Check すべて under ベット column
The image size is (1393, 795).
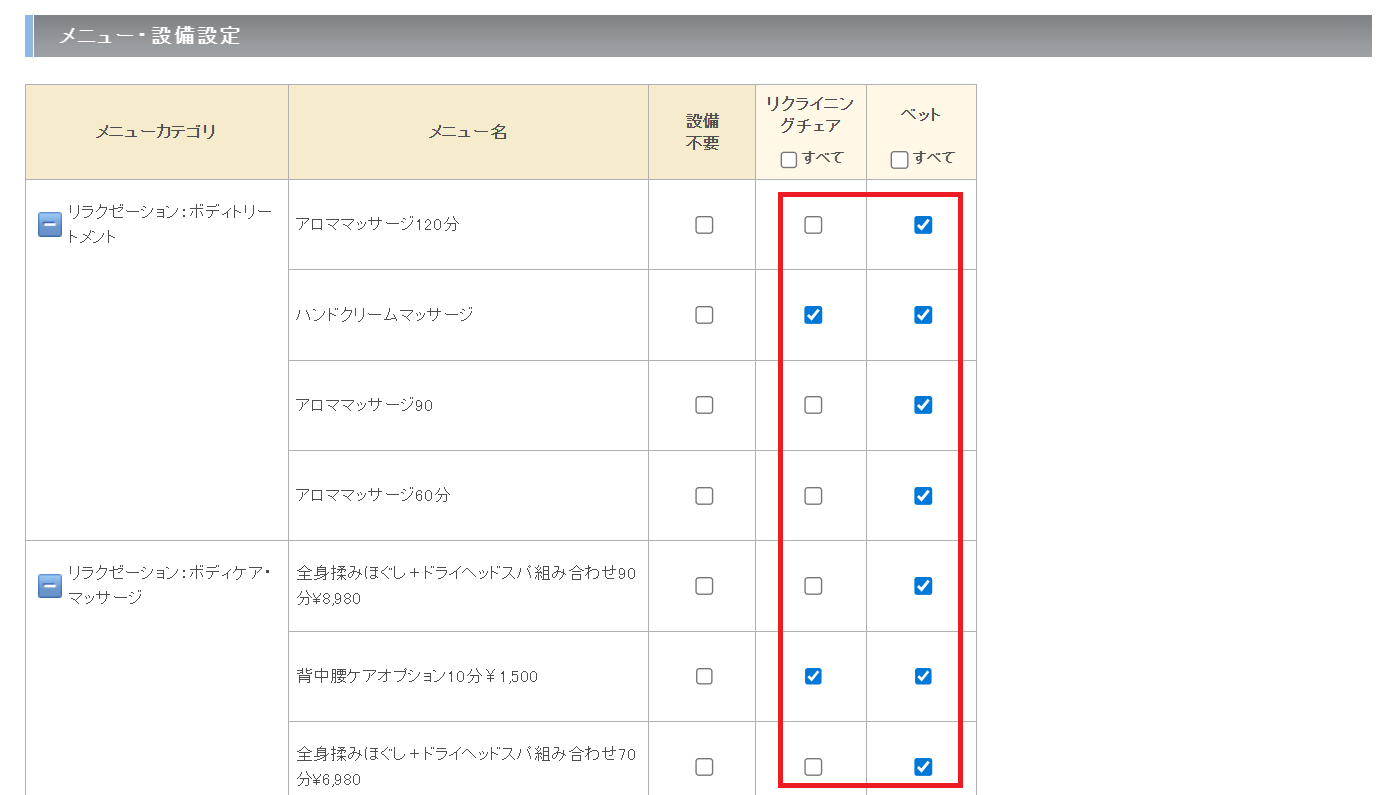click(x=899, y=159)
